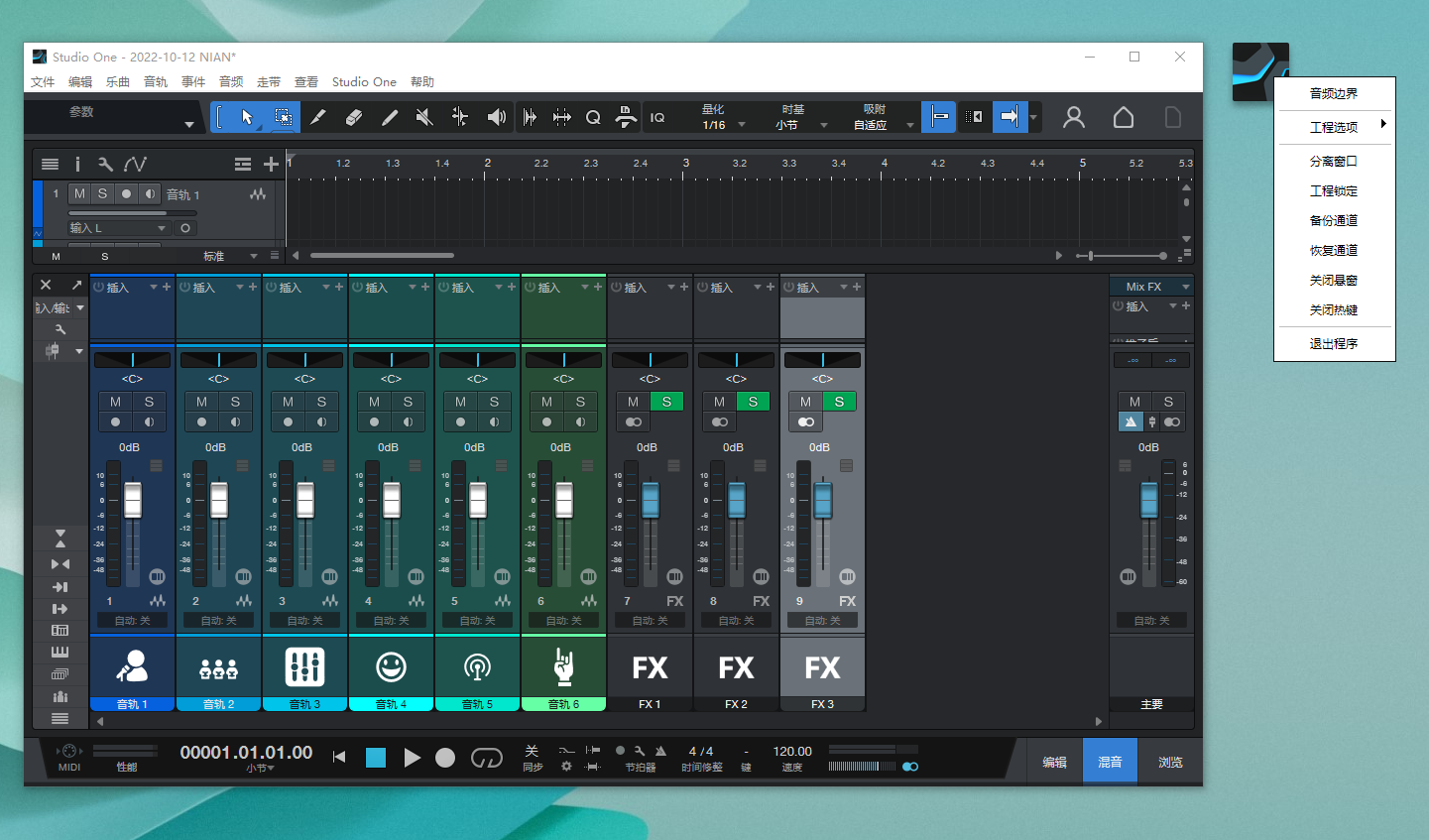1429x840 pixels.
Task: Select the listen speaker tool
Action: point(497,117)
